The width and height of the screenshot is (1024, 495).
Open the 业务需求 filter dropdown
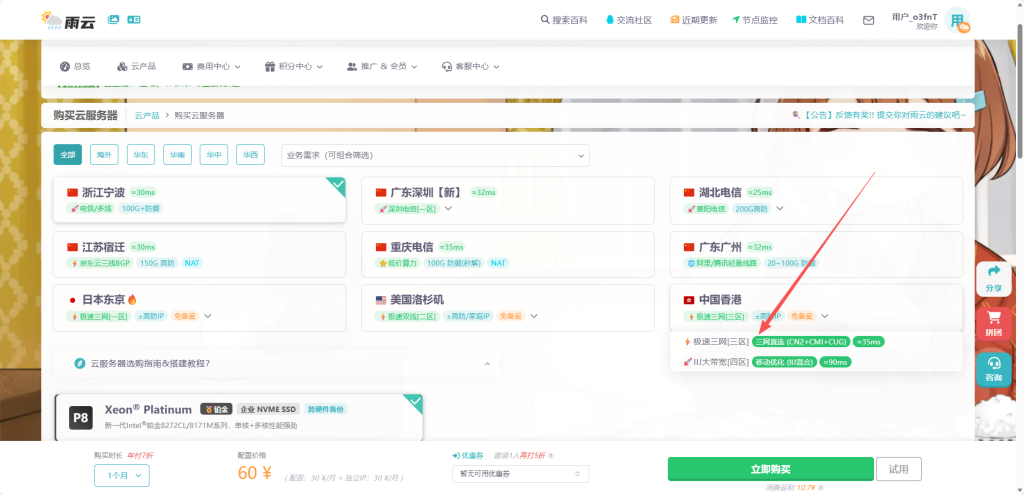435,155
